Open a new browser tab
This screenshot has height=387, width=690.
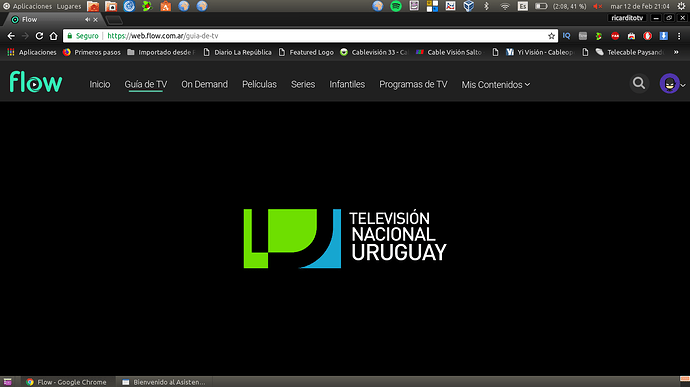114,20
